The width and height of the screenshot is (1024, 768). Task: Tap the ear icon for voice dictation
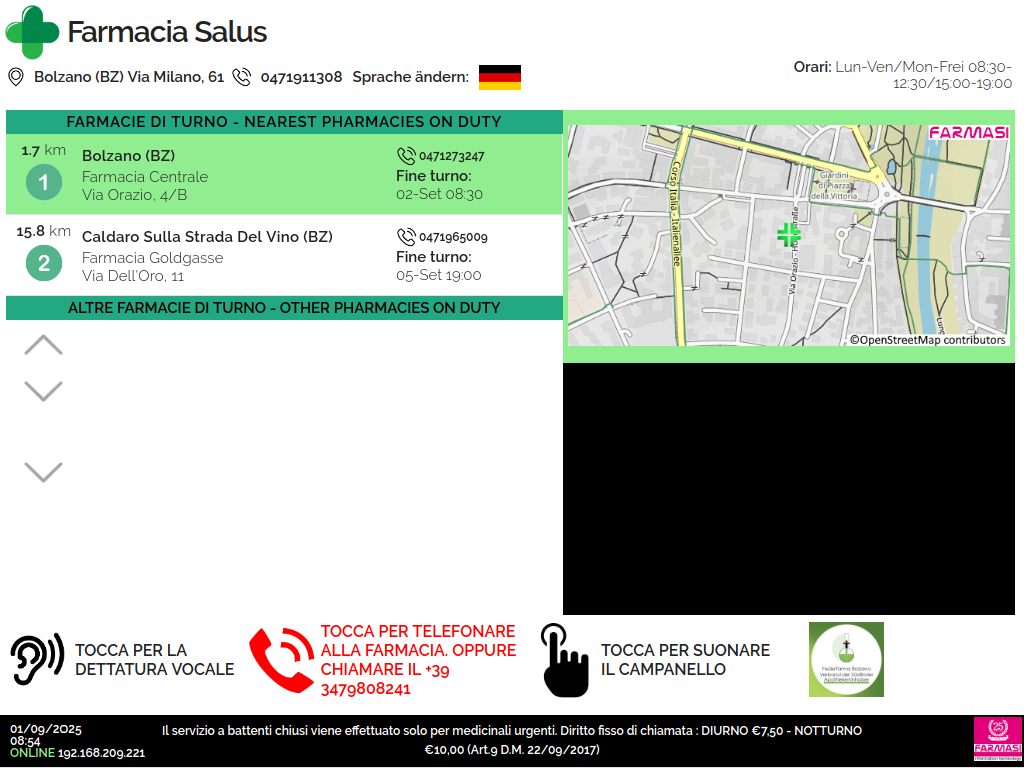(x=37, y=660)
